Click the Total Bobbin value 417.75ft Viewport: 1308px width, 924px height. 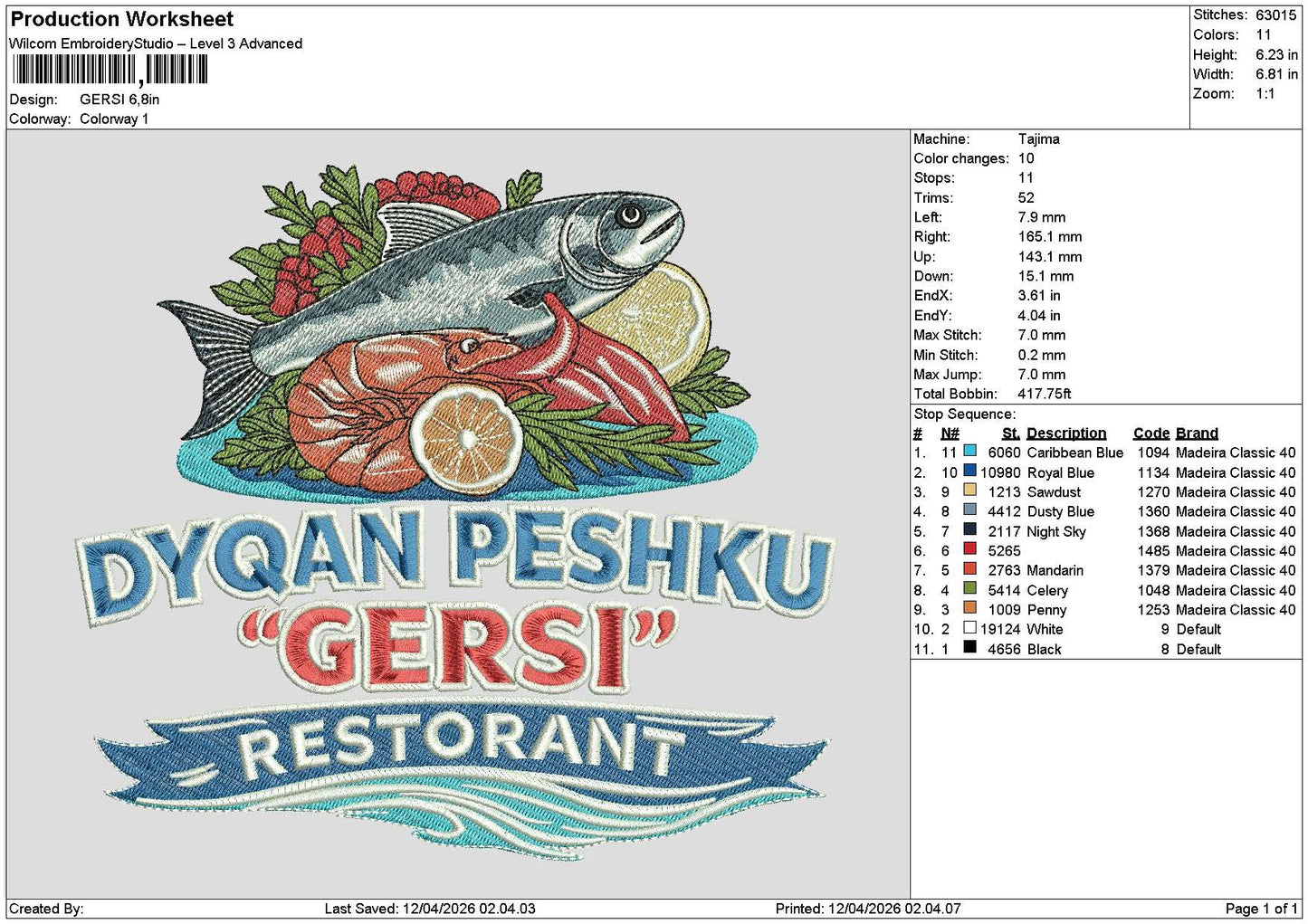coord(1045,394)
